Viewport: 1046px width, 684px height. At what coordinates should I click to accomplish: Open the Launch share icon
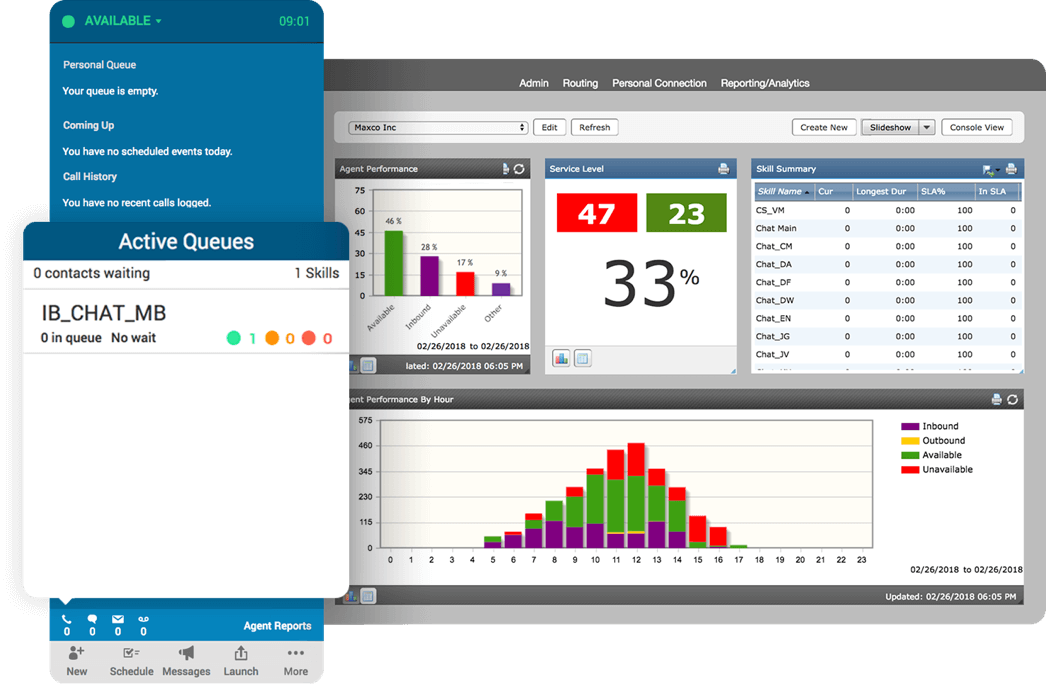pyautogui.click(x=241, y=654)
